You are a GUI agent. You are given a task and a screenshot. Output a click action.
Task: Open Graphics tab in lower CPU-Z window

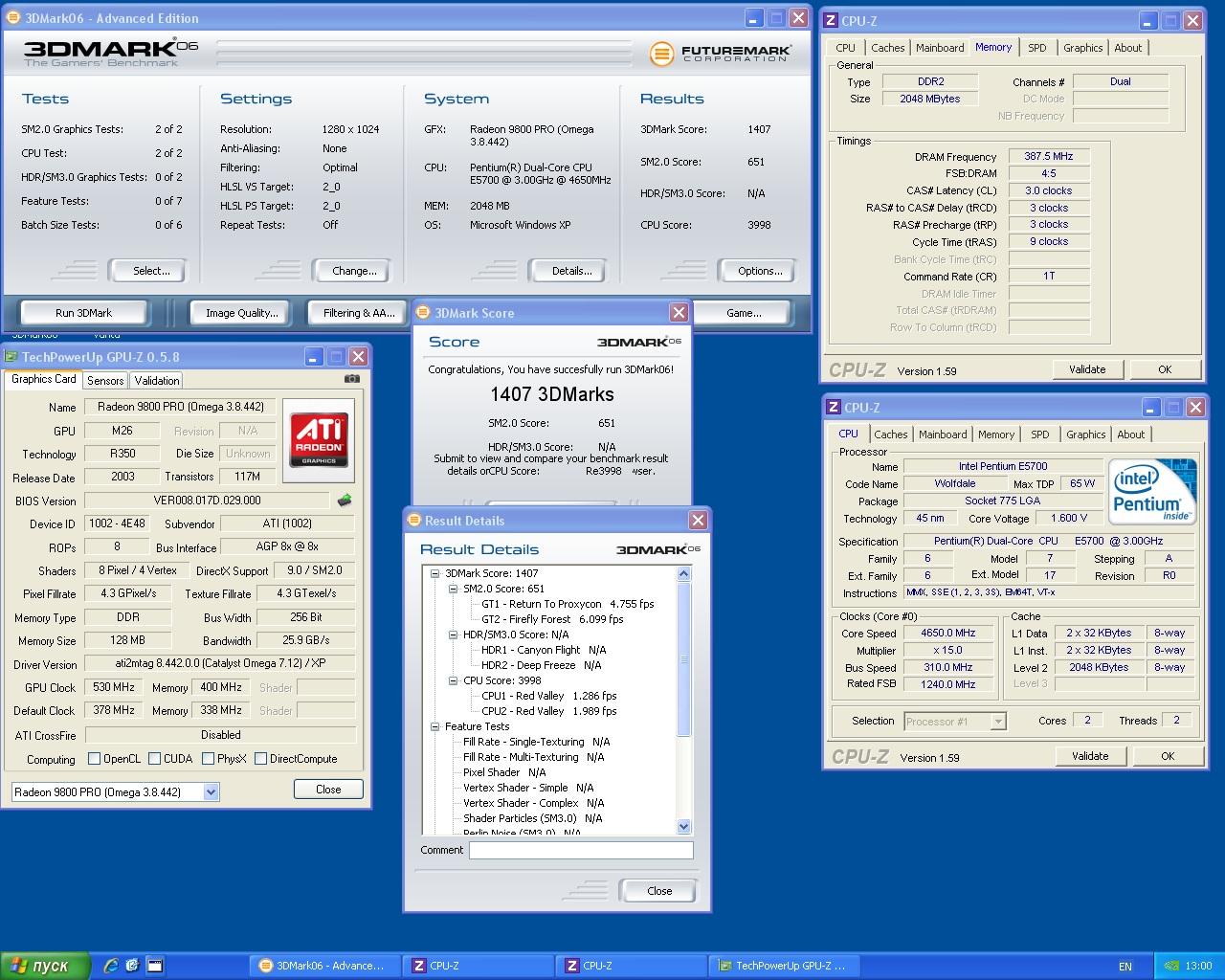coord(1086,434)
